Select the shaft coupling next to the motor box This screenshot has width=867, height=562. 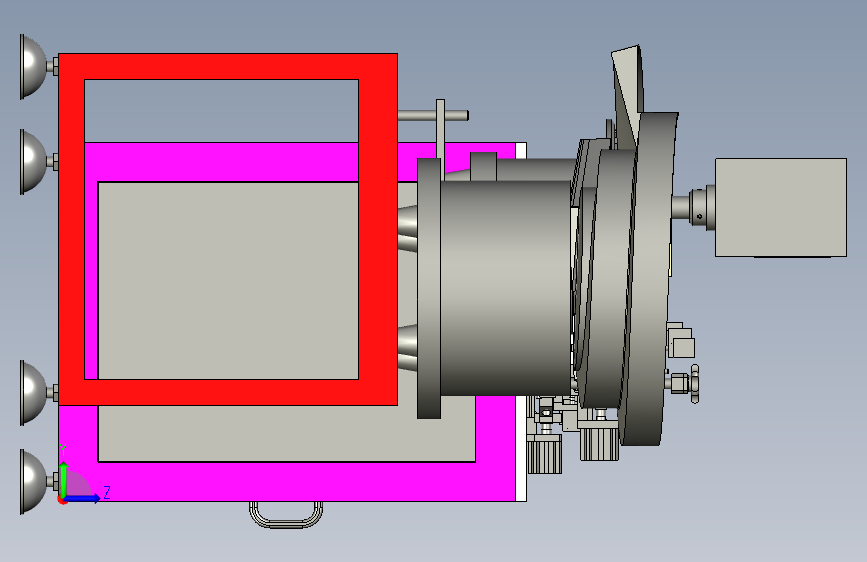[699, 207]
